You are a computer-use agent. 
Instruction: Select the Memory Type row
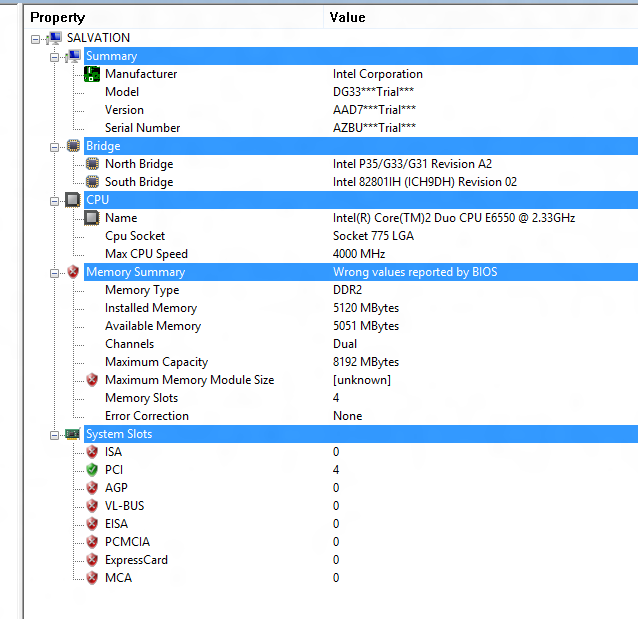361,290
